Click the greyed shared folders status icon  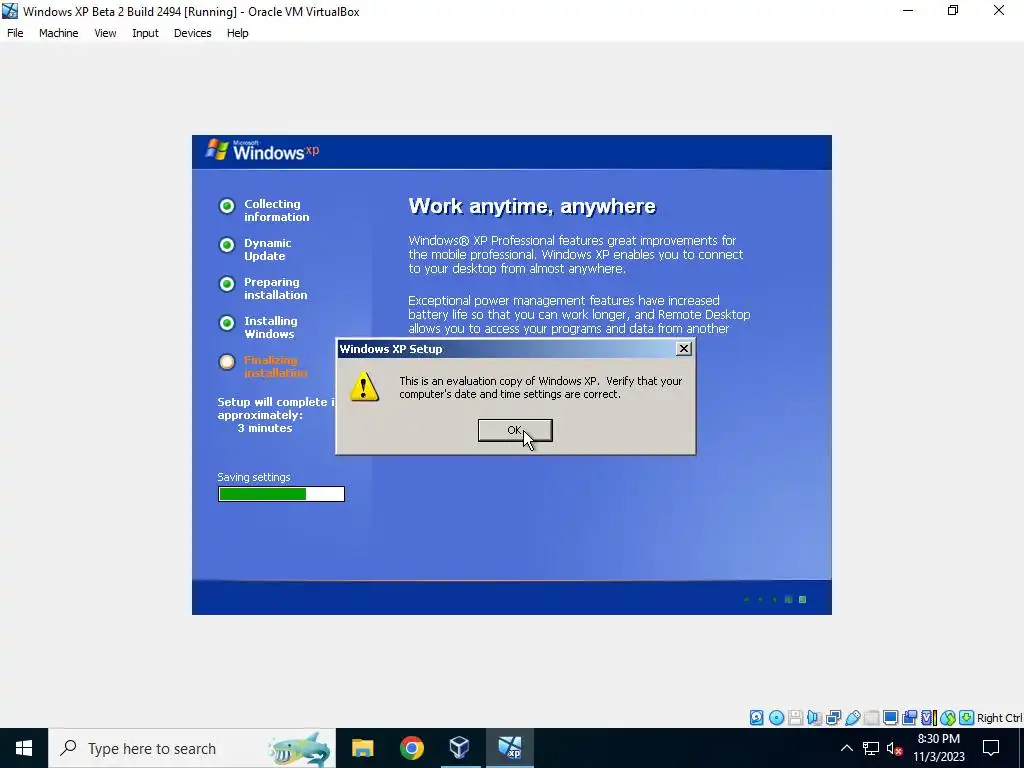(x=871, y=718)
